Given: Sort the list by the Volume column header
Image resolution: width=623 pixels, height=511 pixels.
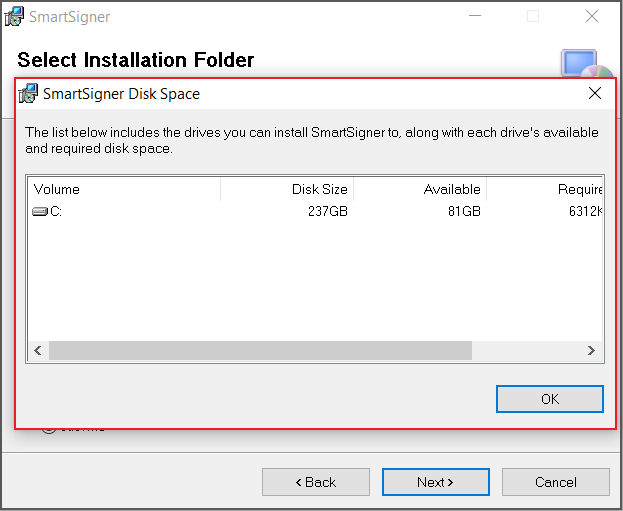Looking at the screenshot, I should [x=124, y=189].
